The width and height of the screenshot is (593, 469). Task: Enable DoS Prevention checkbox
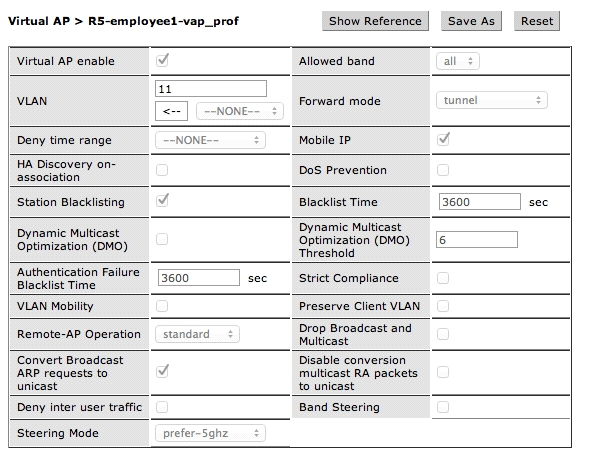click(x=443, y=170)
